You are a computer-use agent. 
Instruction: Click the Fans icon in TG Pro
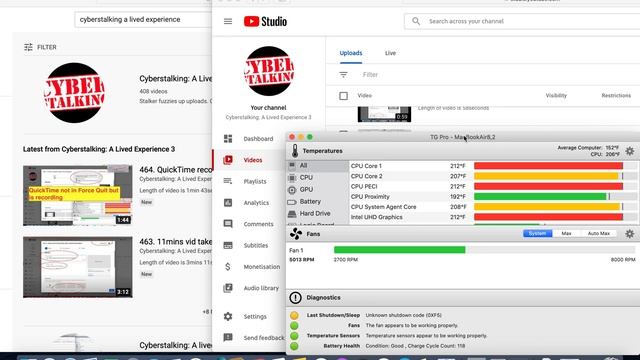point(296,234)
